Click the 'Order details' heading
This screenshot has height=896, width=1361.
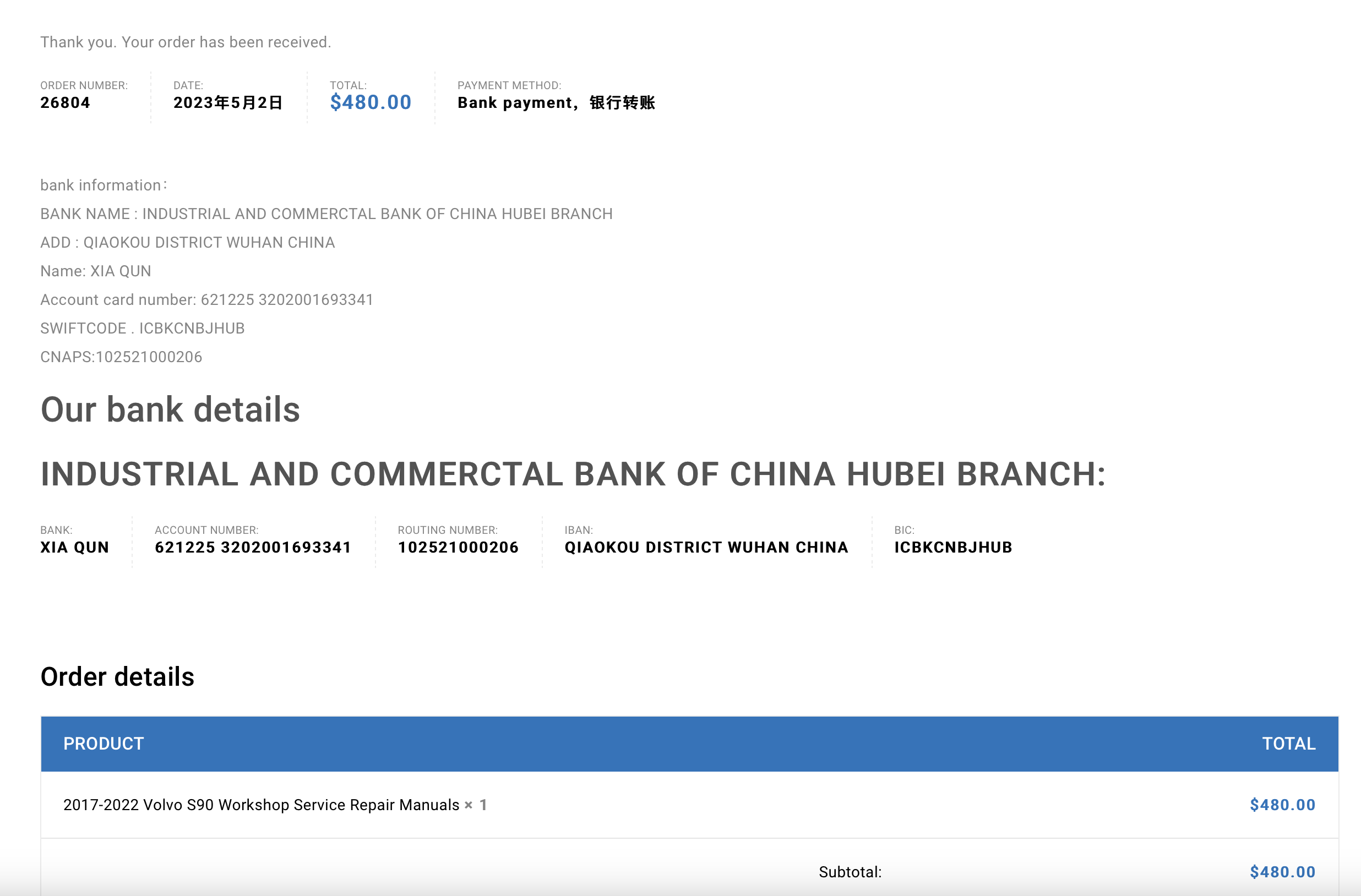point(117,677)
